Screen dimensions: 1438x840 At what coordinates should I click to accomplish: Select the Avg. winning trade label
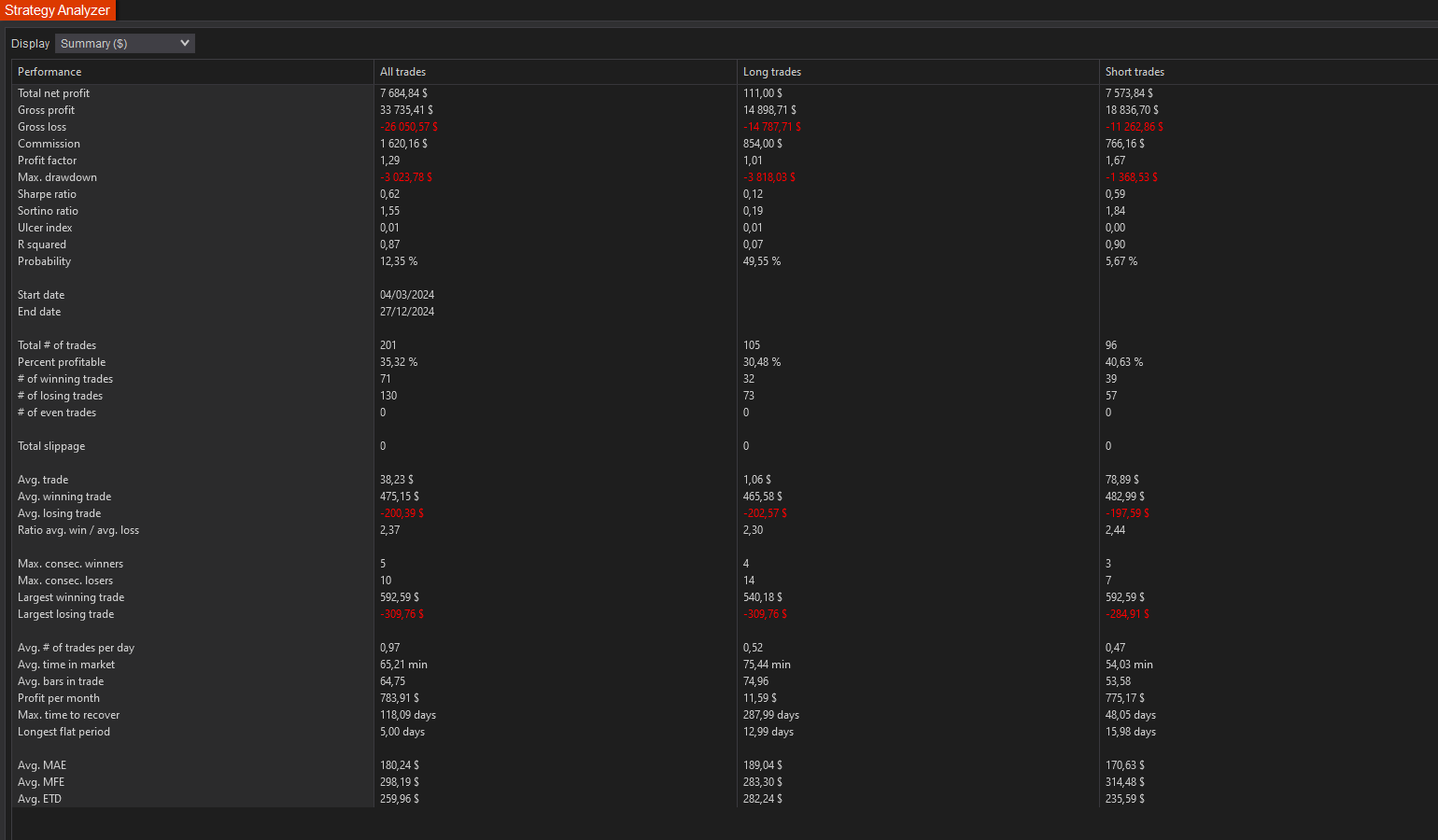64,497
